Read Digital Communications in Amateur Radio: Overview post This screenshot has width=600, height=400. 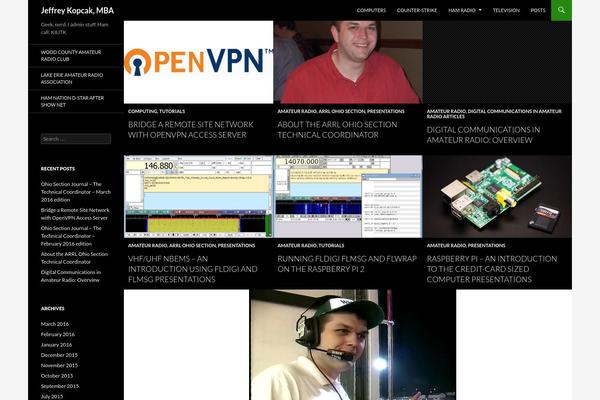(x=485, y=134)
